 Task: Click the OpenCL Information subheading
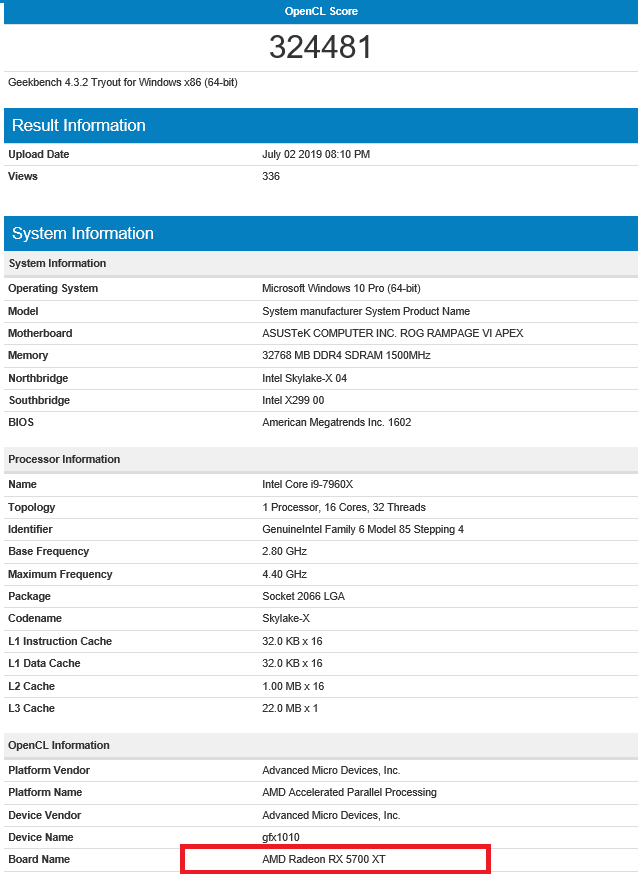coord(59,745)
